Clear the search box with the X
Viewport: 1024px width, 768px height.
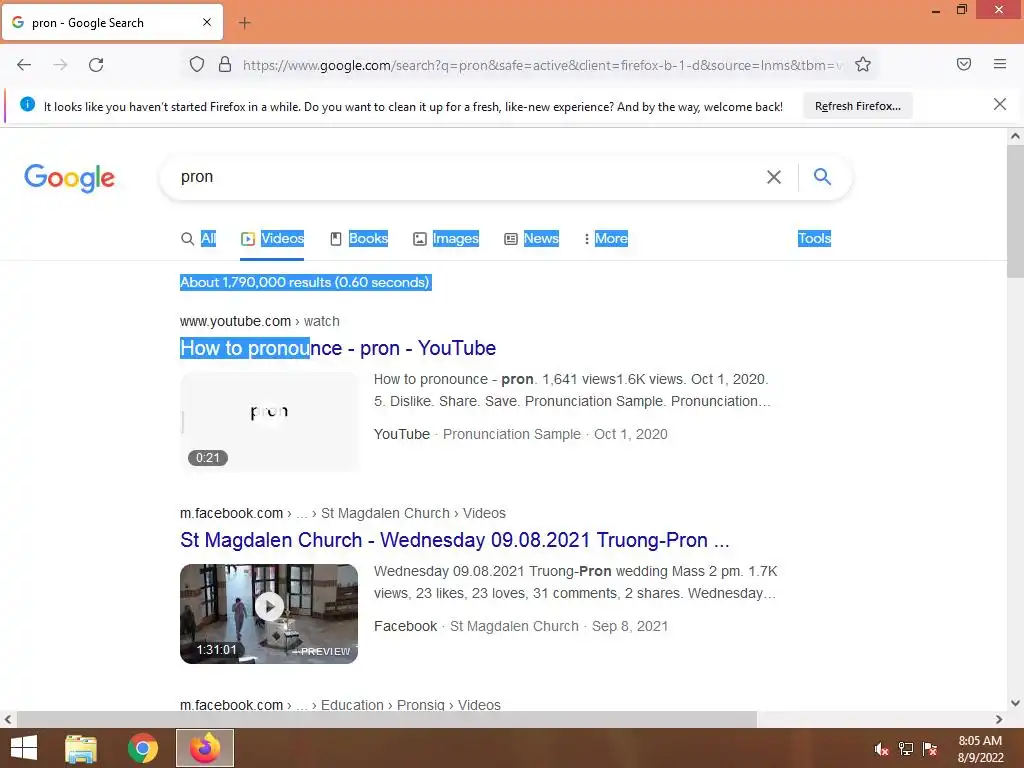[x=774, y=177]
